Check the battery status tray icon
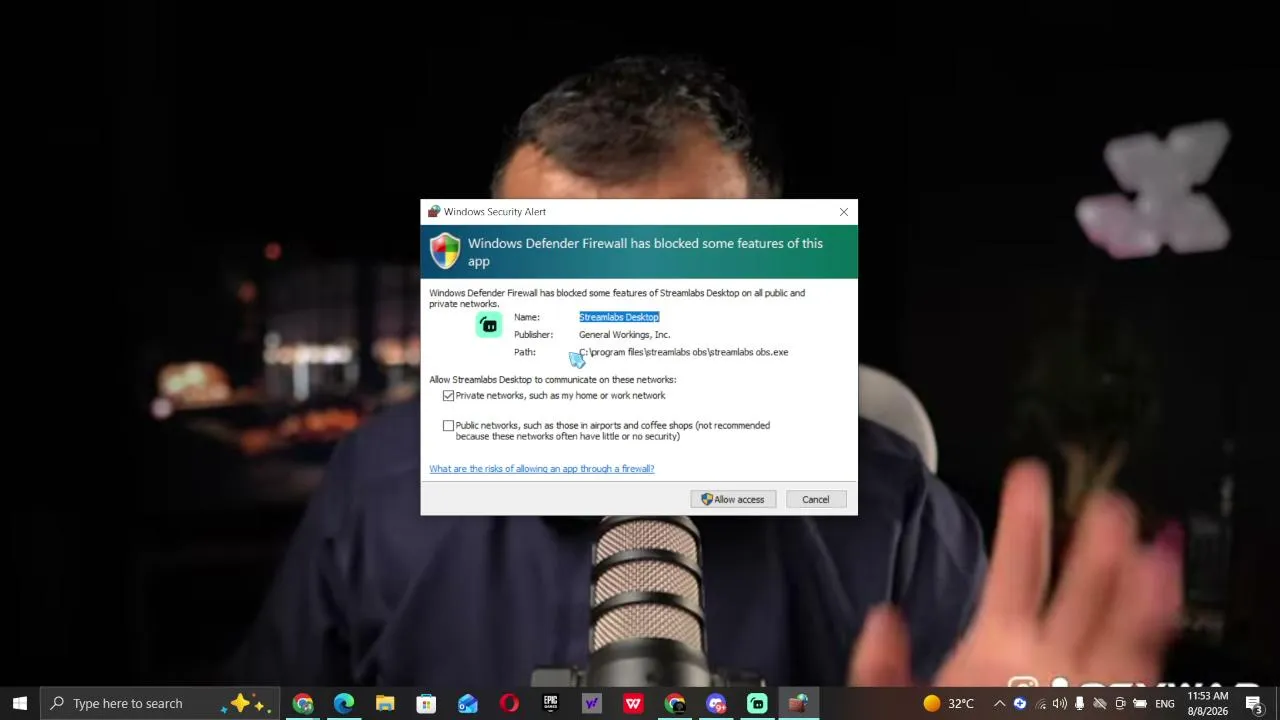The width and height of the screenshot is (1280, 720). coord(1140,703)
